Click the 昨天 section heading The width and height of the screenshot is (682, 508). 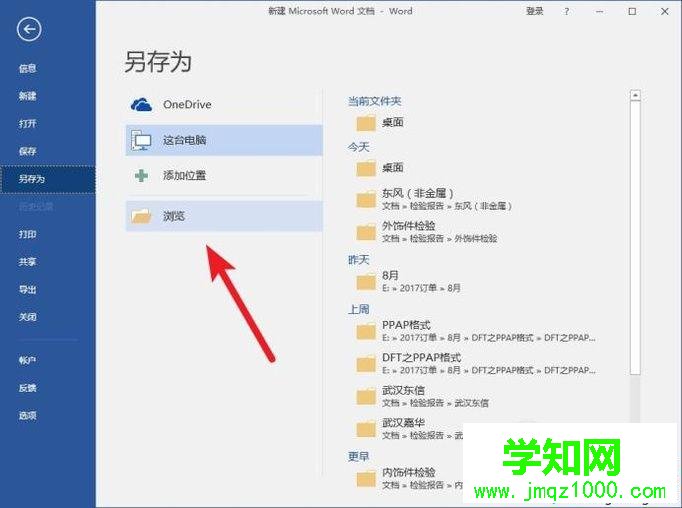358,260
